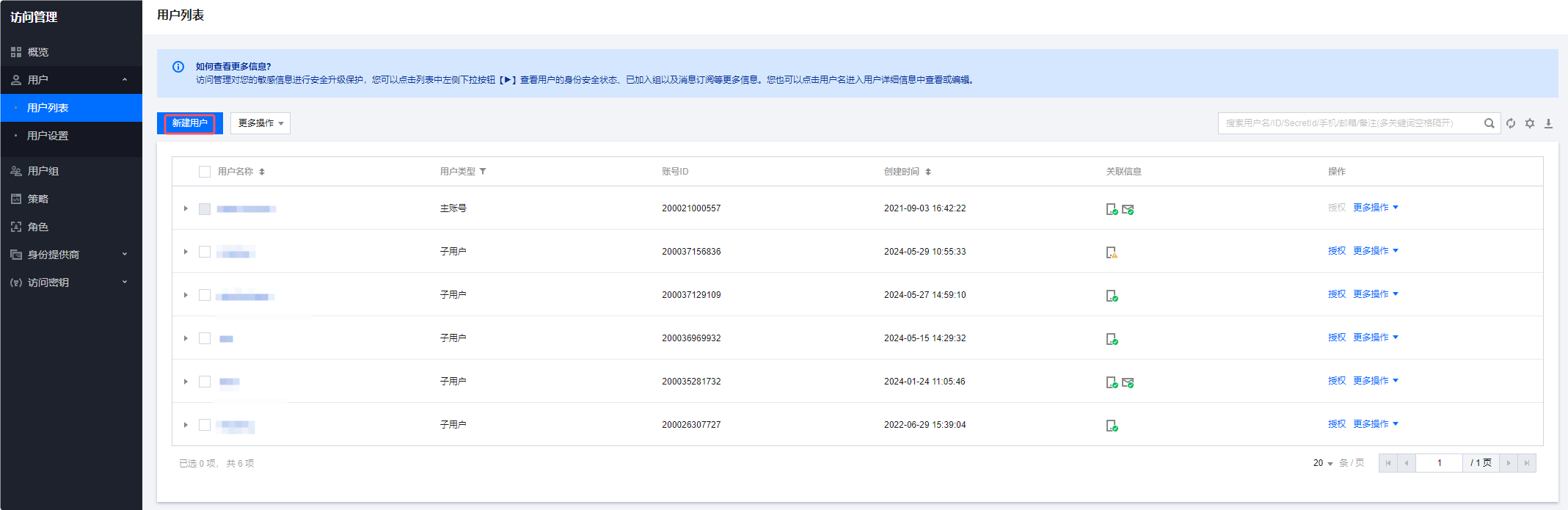Click device status icon for account 200035281732
The image size is (1568, 510).
[1112, 382]
